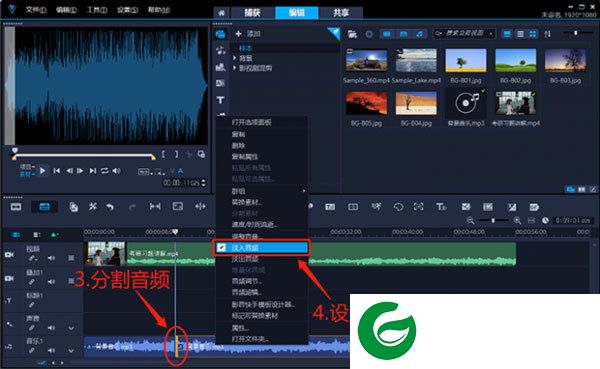
Task: Click the Pan and Zoom icon
Action: [x=418, y=207]
